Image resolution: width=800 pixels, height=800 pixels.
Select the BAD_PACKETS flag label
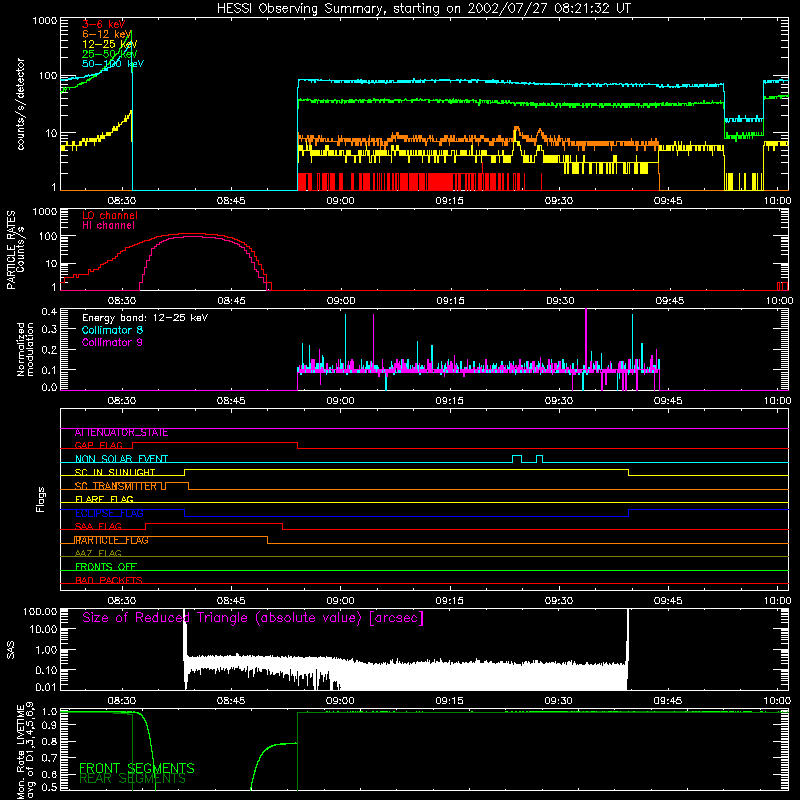[x=109, y=581]
